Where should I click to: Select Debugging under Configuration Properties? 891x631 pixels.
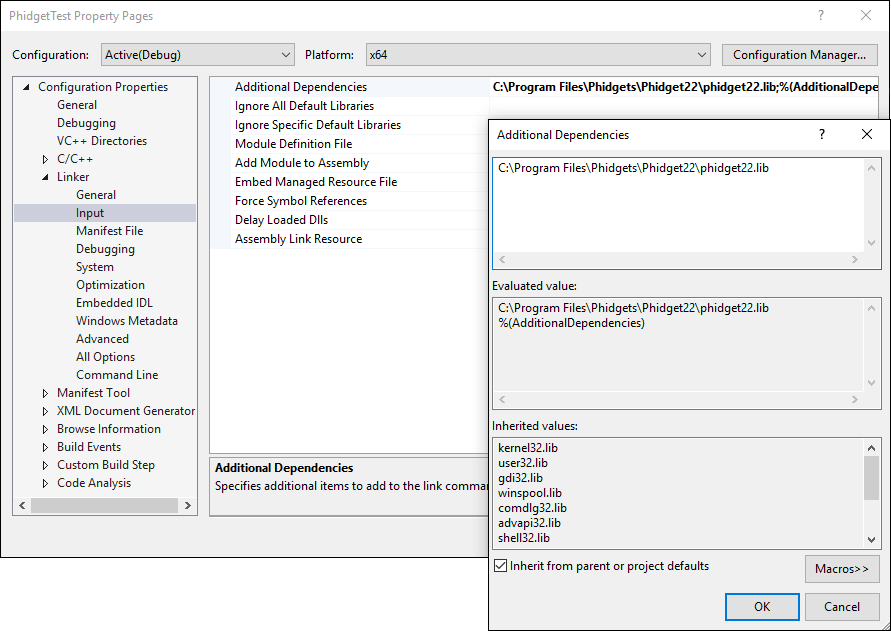pos(86,123)
